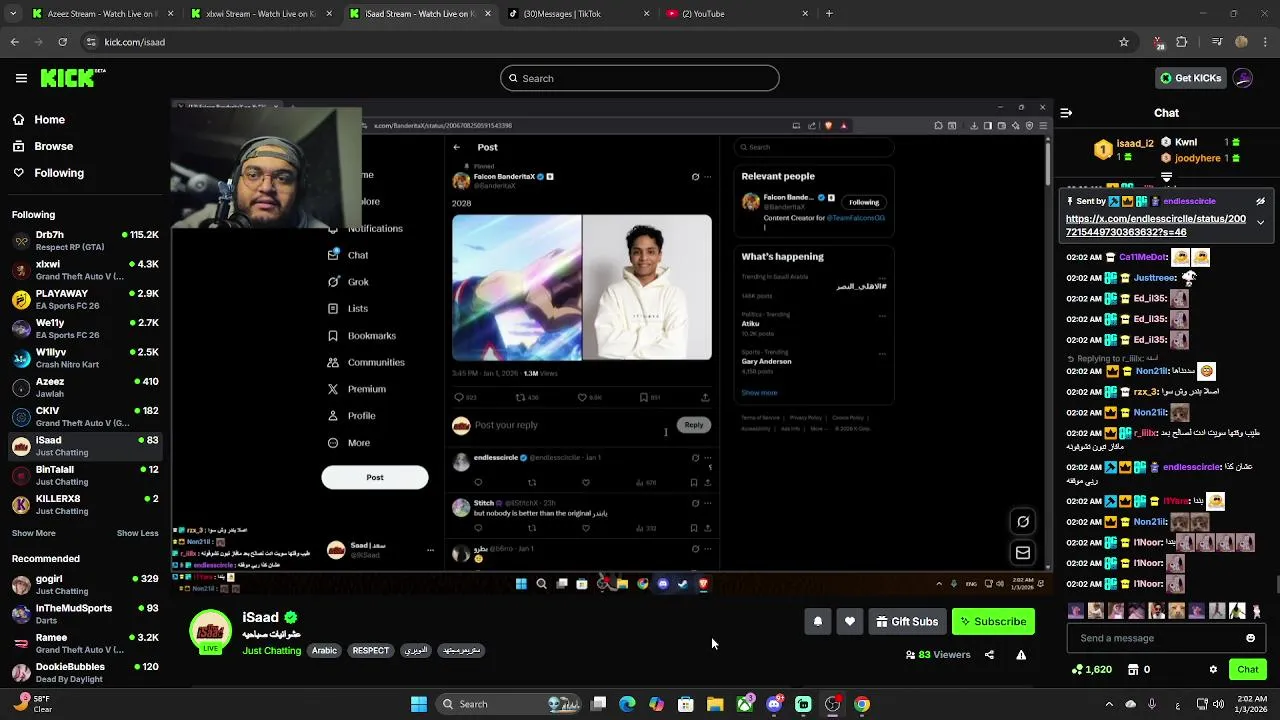This screenshot has height=720, width=1280.
Task: Unpin the pinned chat message icon
Action: coord(1260,201)
